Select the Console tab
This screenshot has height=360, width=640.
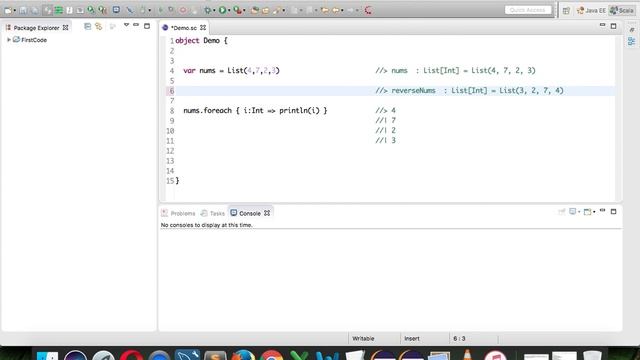[245, 213]
